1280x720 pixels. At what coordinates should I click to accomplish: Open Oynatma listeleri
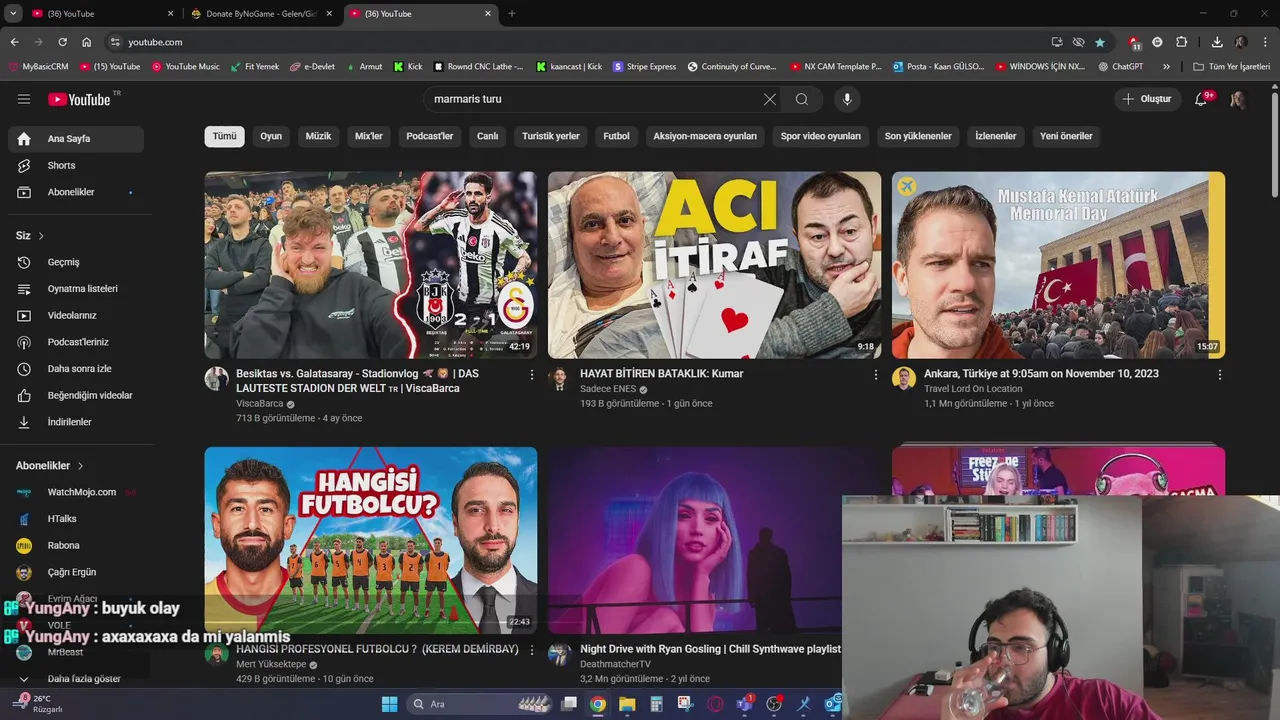pos(76,289)
